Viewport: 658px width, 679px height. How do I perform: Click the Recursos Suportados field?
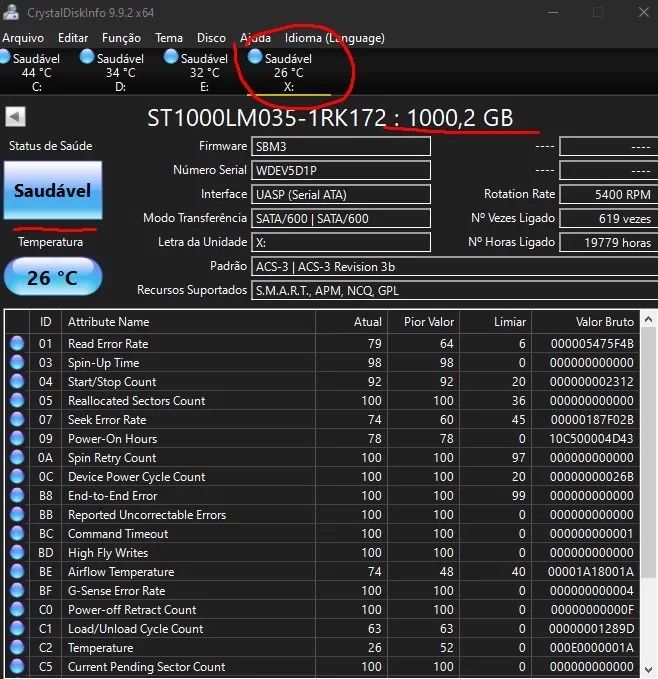click(x=455, y=290)
